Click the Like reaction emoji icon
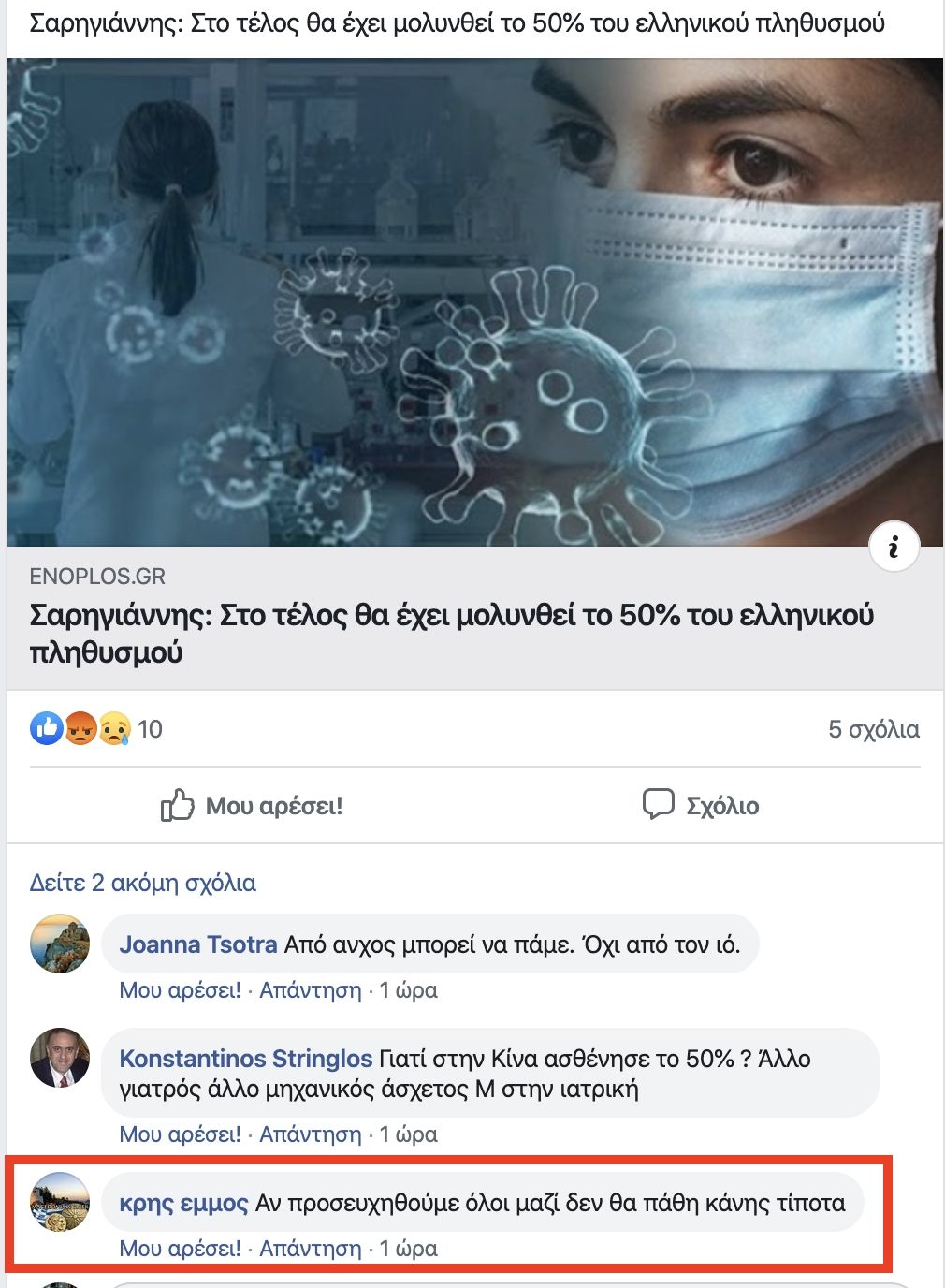This screenshot has width=945, height=1288. click(47, 728)
